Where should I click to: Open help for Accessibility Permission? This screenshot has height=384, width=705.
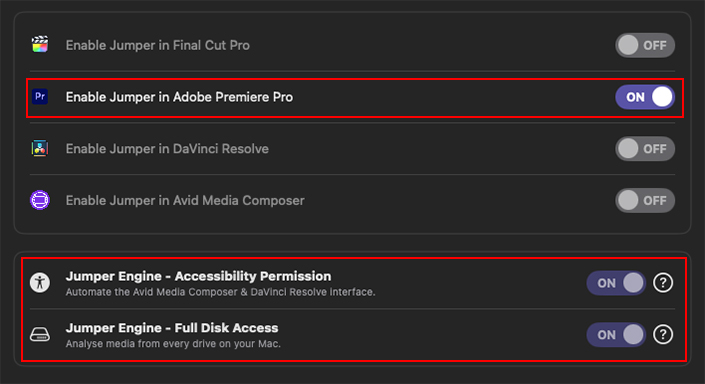pyautogui.click(x=663, y=283)
